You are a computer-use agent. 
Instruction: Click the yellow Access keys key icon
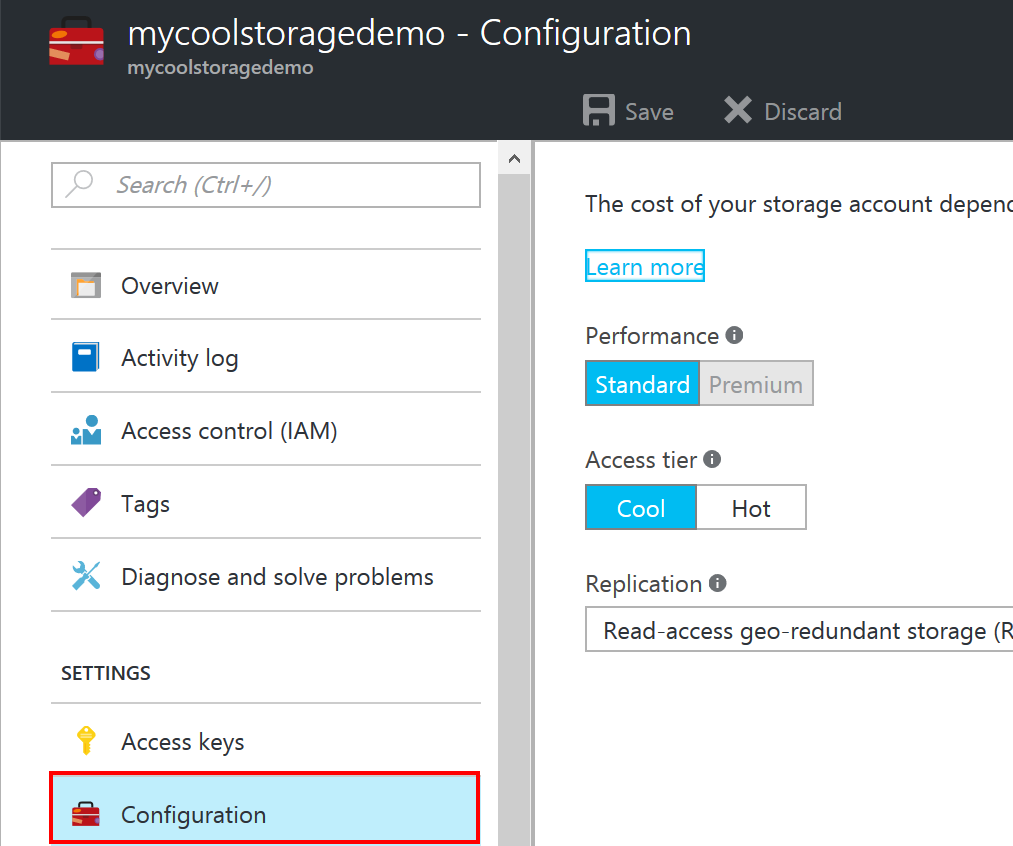86,741
